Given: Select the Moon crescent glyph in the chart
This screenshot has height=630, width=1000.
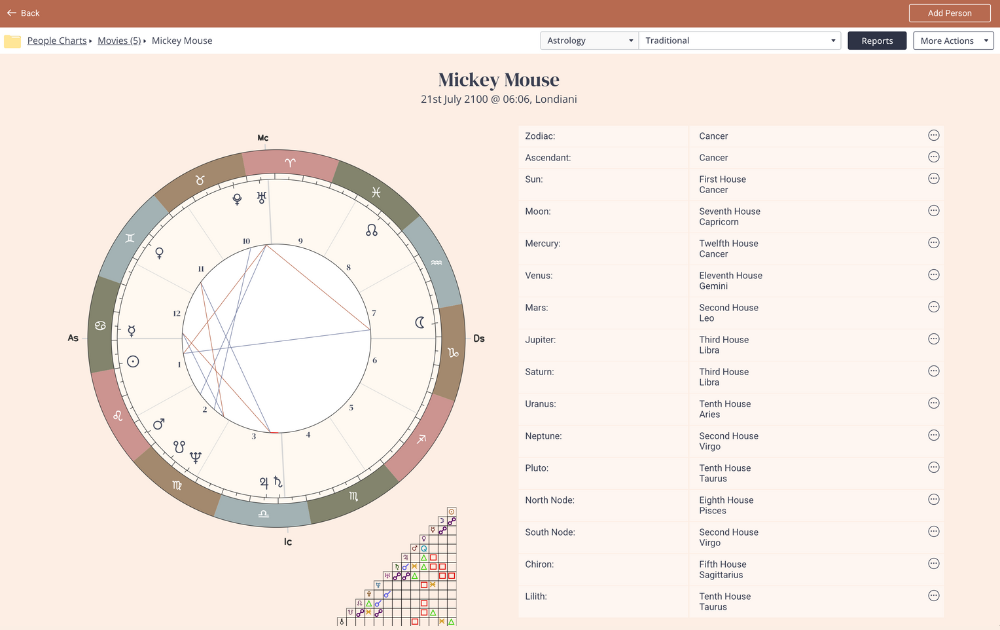Looking at the screenshot, I should point(420,323).
